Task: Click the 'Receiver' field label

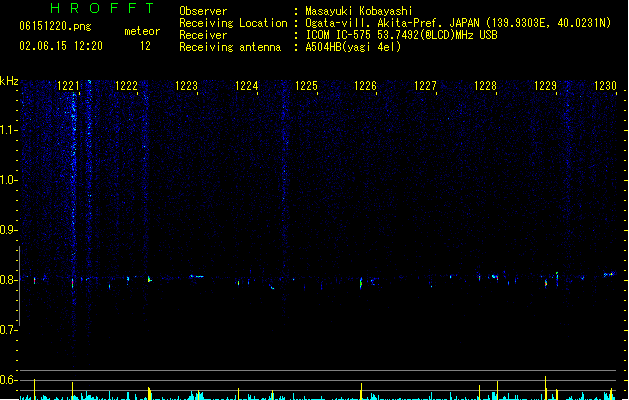Action: point(203,35)
